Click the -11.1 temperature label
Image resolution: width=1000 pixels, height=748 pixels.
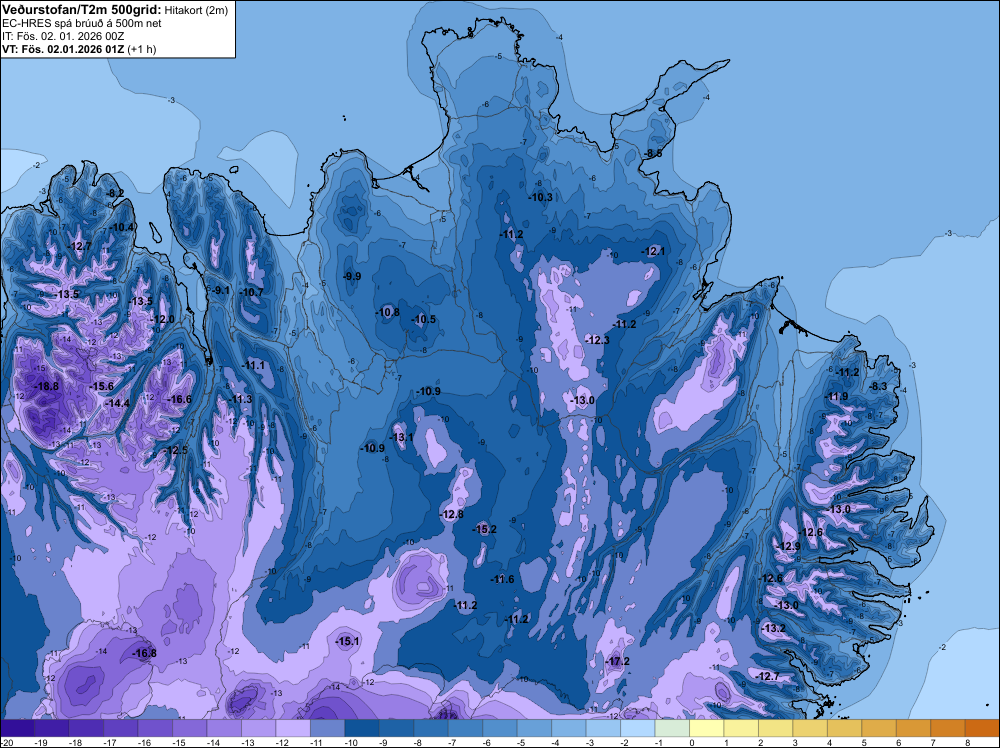[x=253, y=366]
